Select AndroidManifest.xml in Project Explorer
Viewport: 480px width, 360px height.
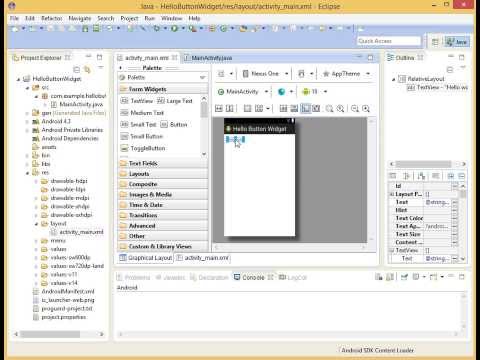tap(64, 291)
